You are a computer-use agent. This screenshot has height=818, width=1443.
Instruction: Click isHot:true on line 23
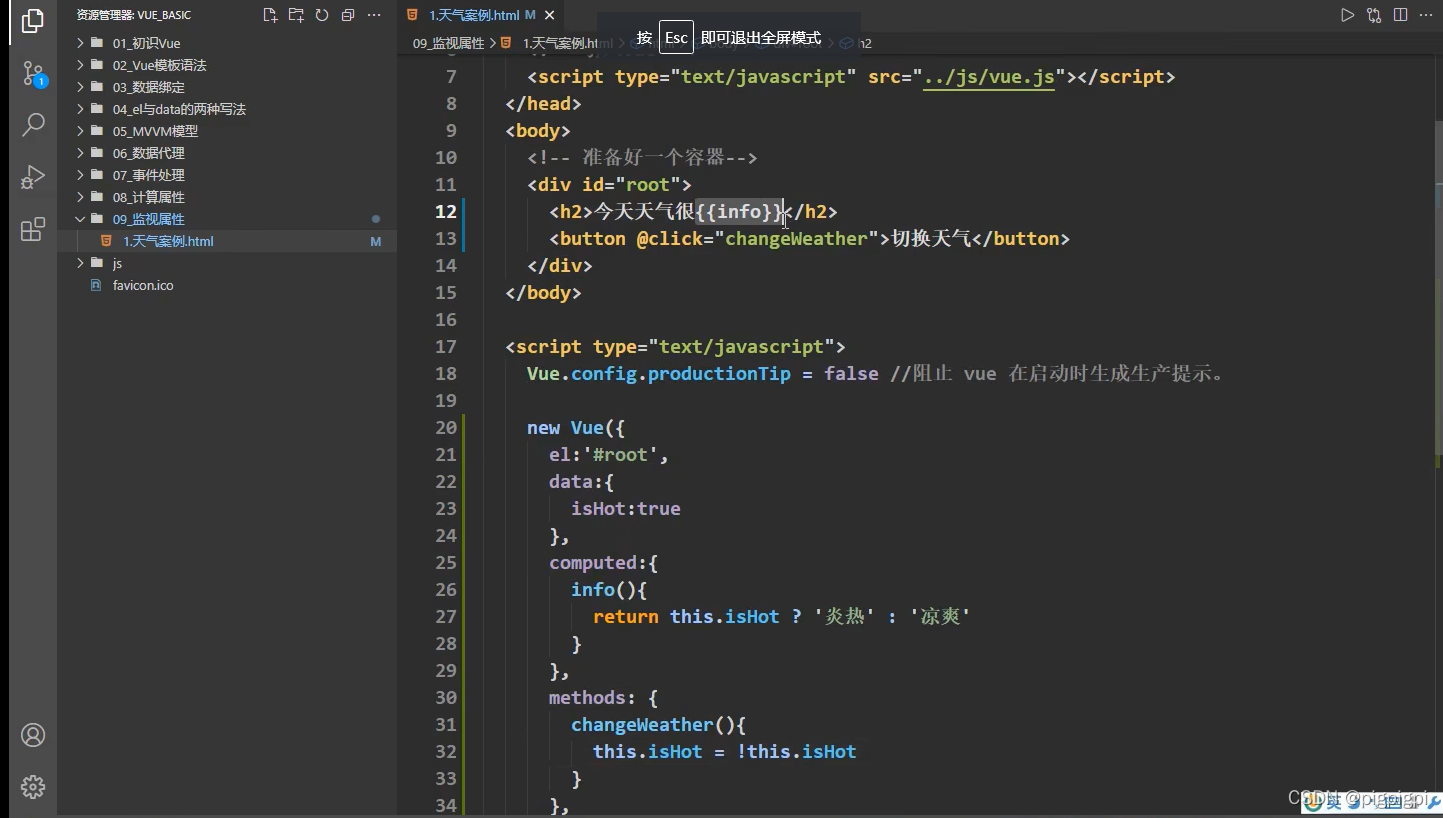(626, 509)
